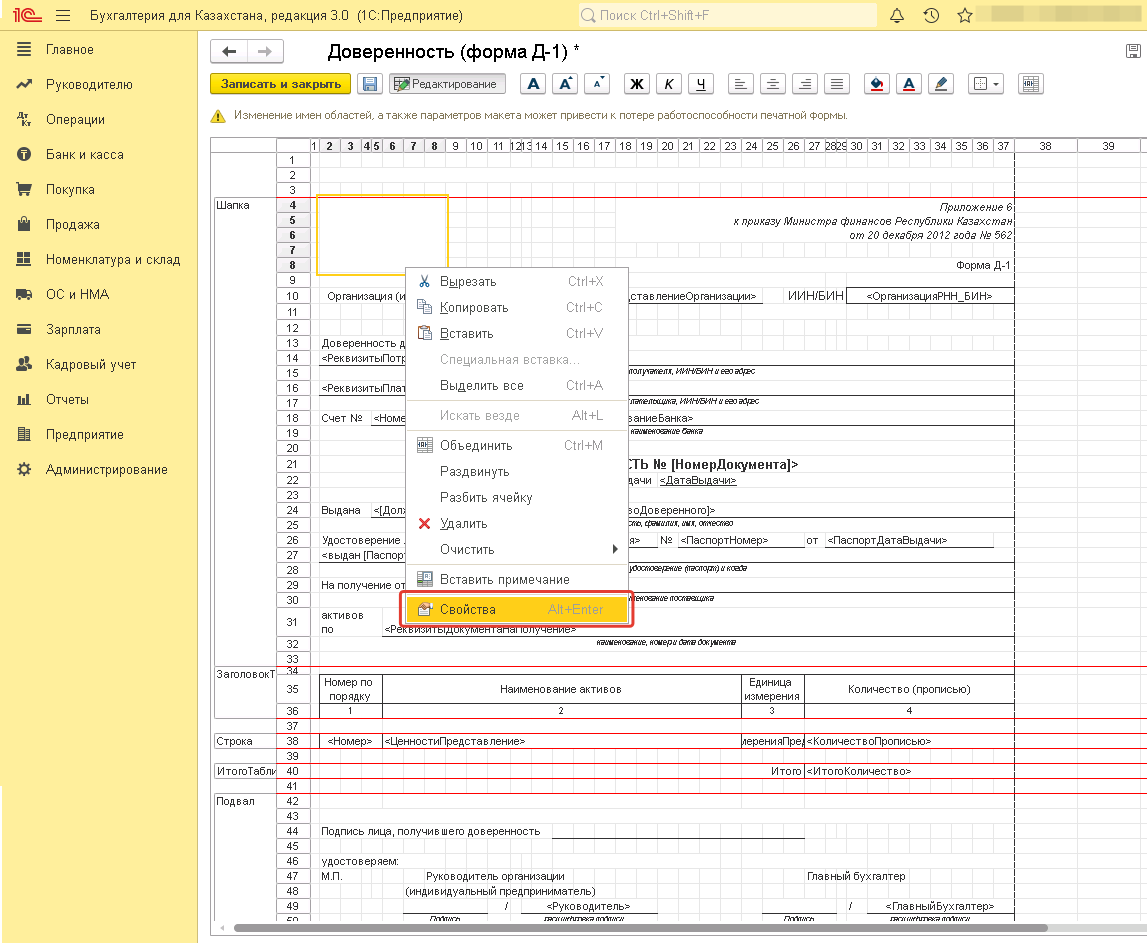
Task: Pick the text color
Action: point(909,84)
